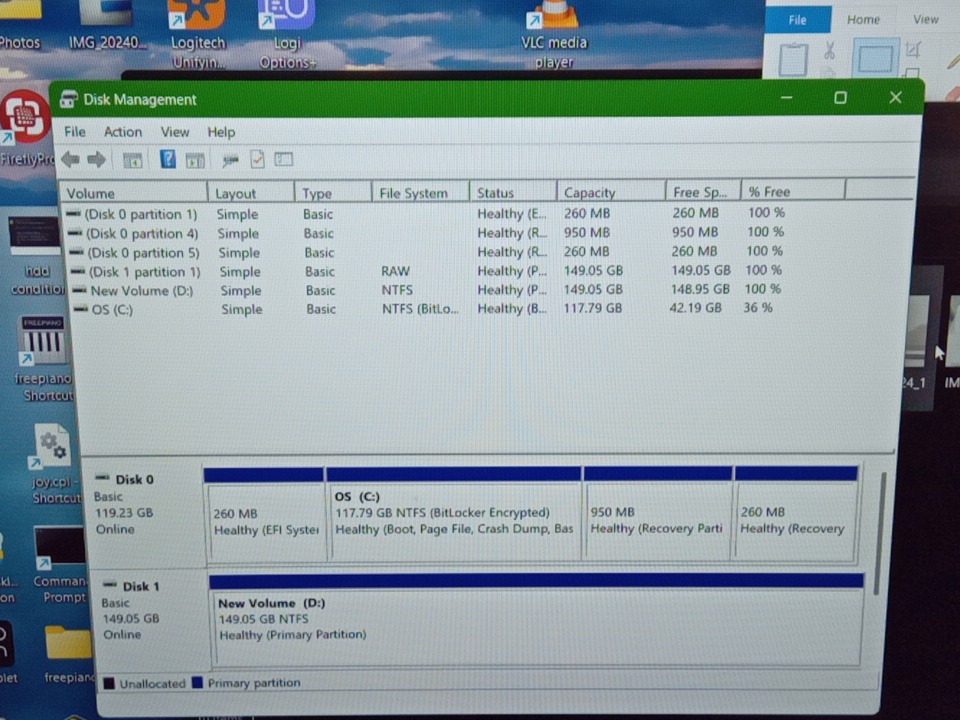Click the RAW file system cell

click(x=396, y=271)
